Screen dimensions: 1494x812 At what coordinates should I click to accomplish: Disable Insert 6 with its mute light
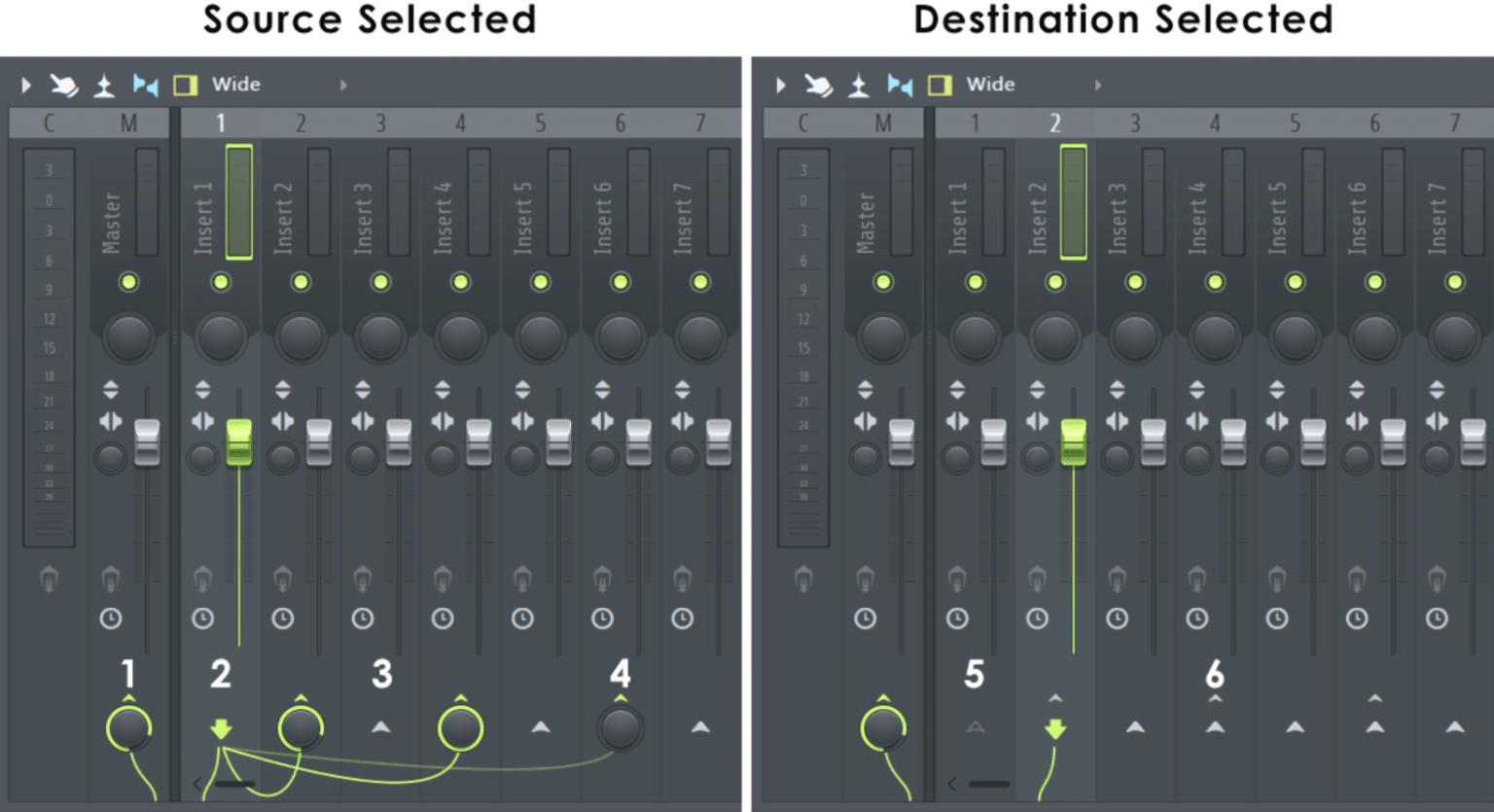619,282
